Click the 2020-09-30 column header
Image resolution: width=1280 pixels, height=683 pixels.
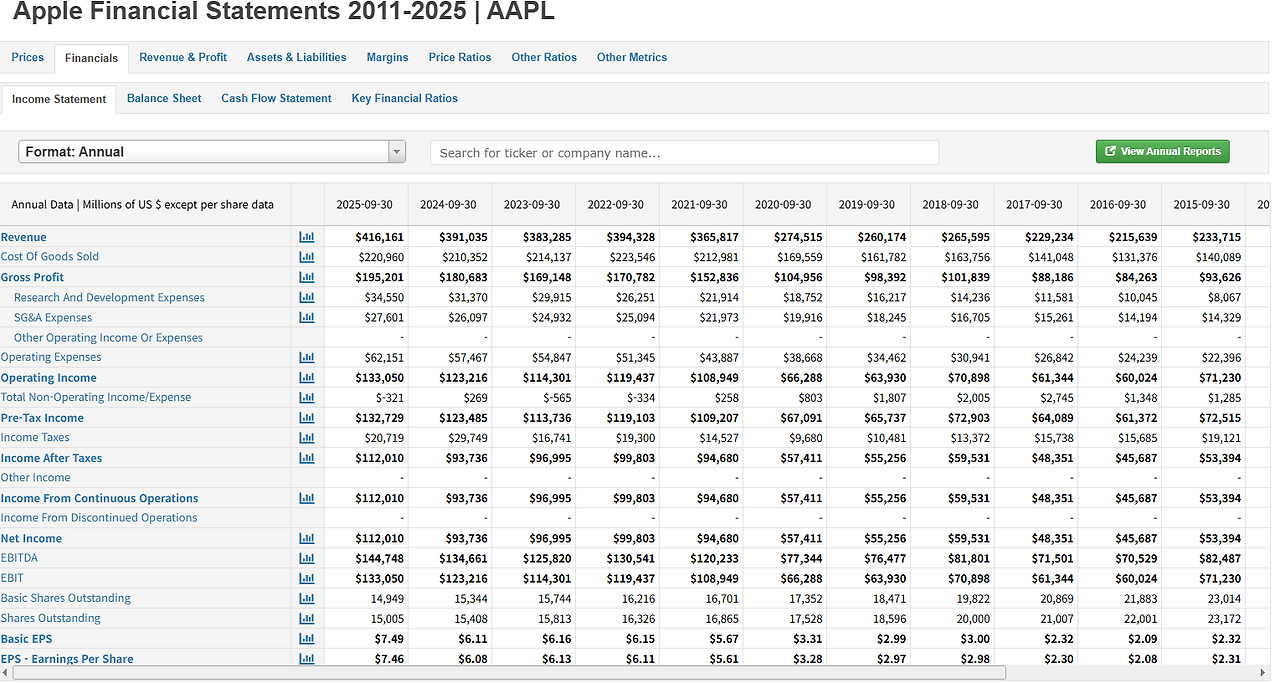tap(783, 204)
